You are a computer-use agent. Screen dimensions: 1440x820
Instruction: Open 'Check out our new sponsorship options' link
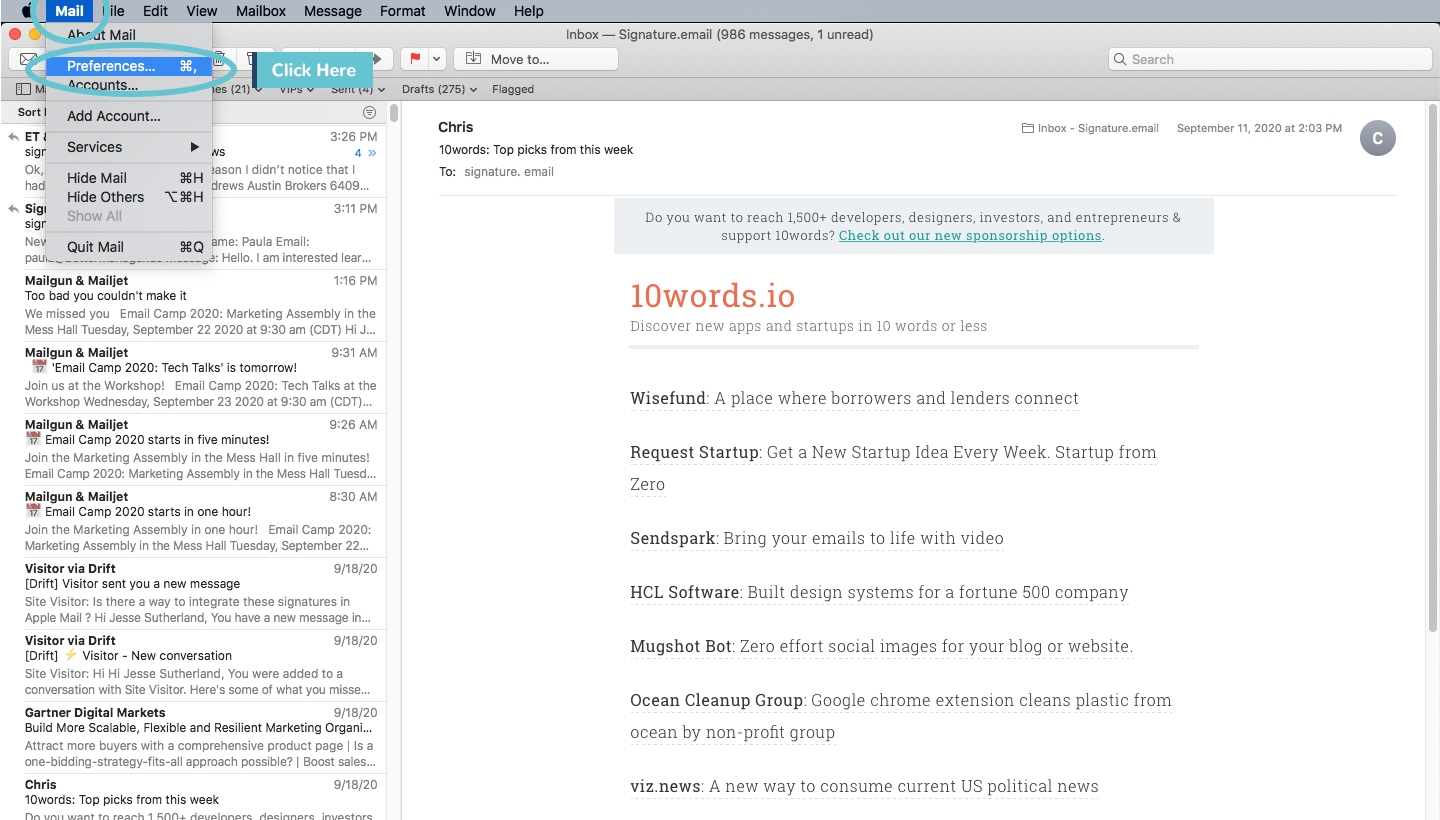point(970,236)
